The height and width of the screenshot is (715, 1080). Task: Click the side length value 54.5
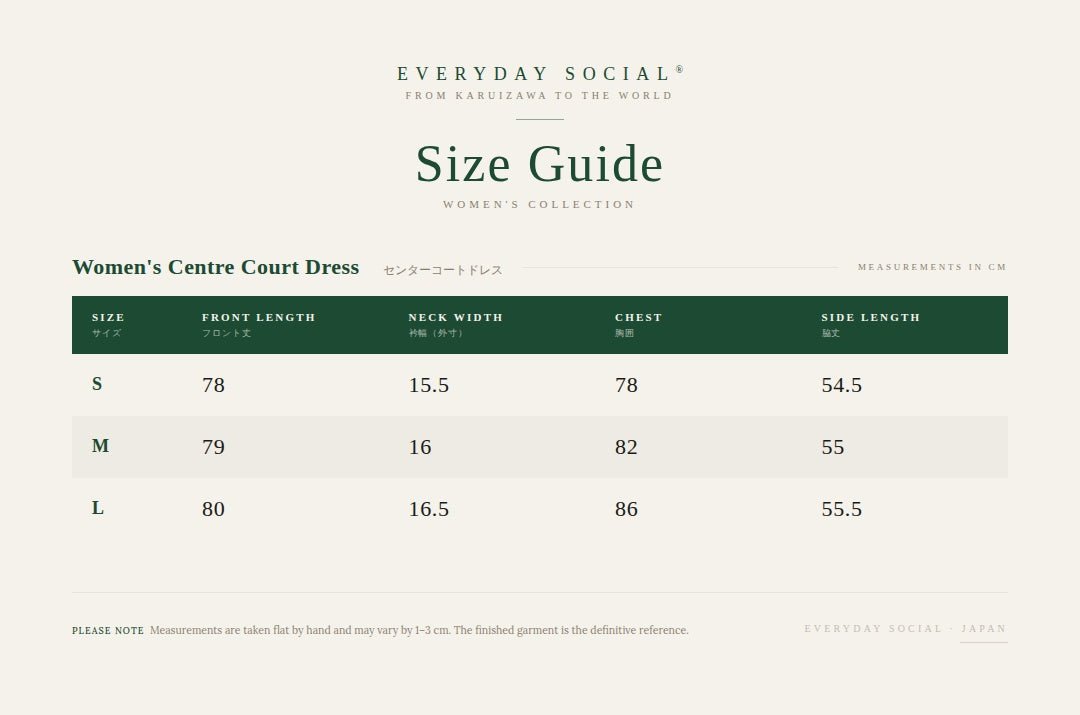click(841, 385)
